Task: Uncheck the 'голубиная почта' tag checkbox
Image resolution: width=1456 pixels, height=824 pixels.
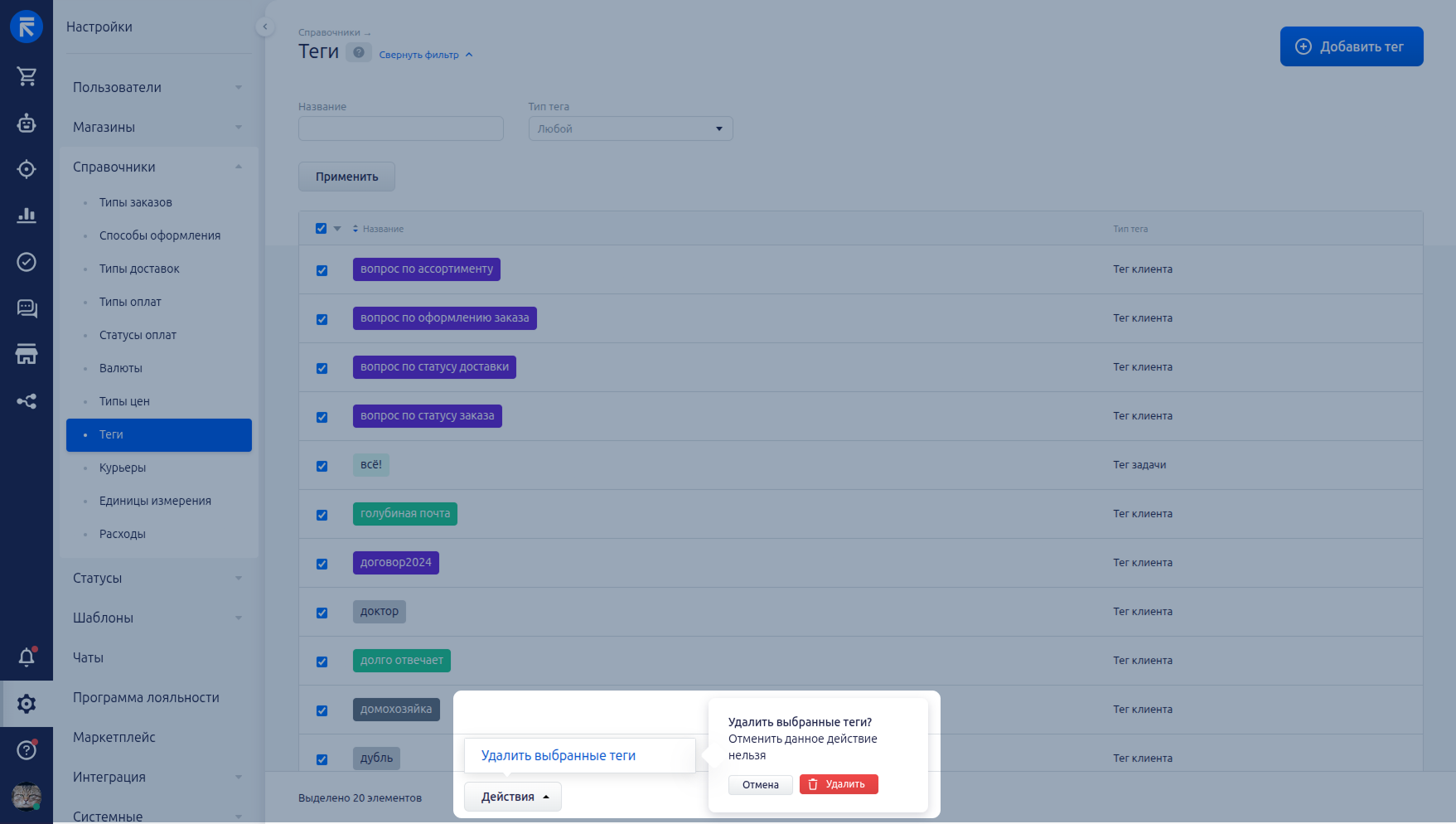Action: pos(322,515)
